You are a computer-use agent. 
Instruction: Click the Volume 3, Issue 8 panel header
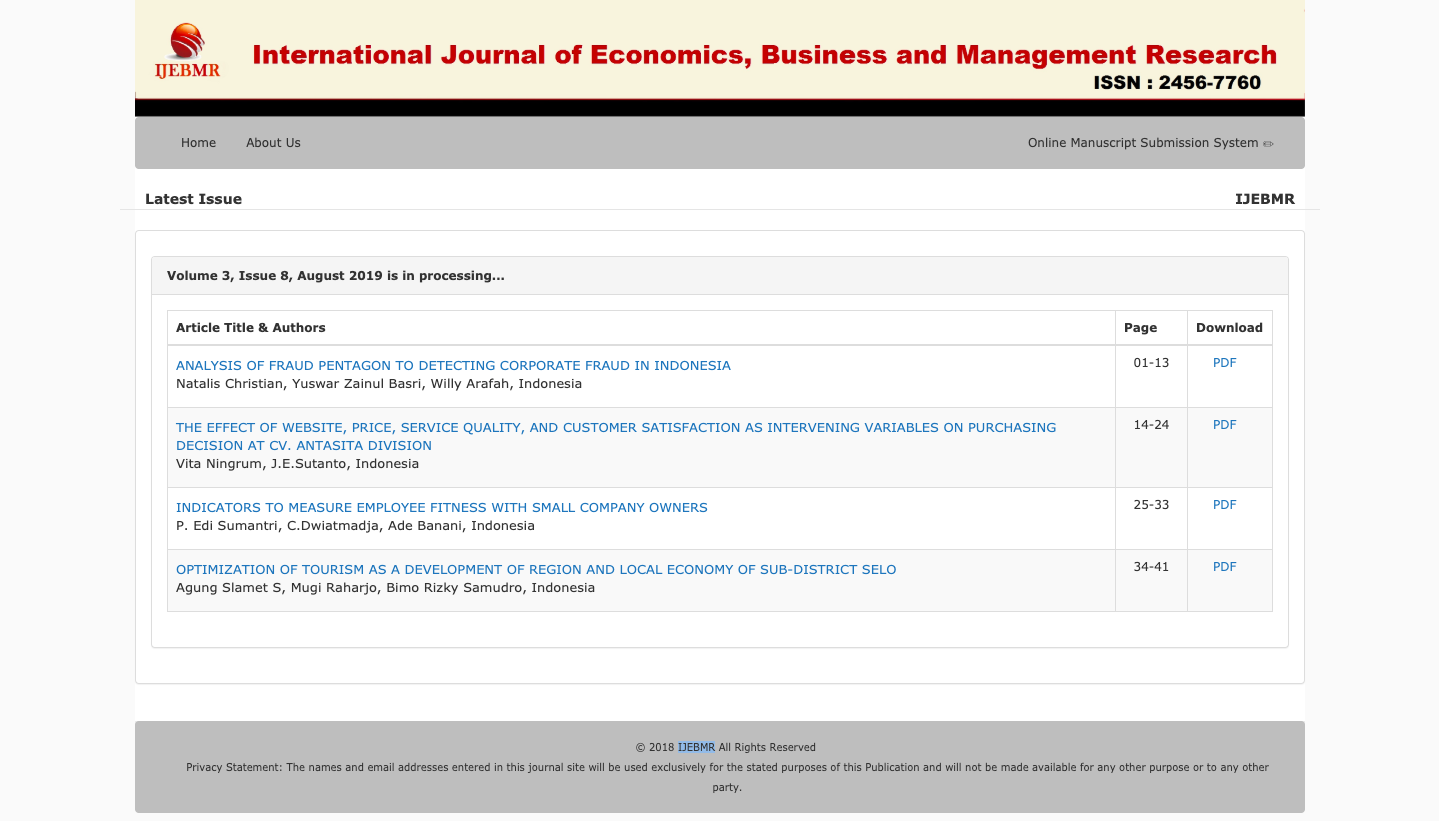click(x=335, y=276)
